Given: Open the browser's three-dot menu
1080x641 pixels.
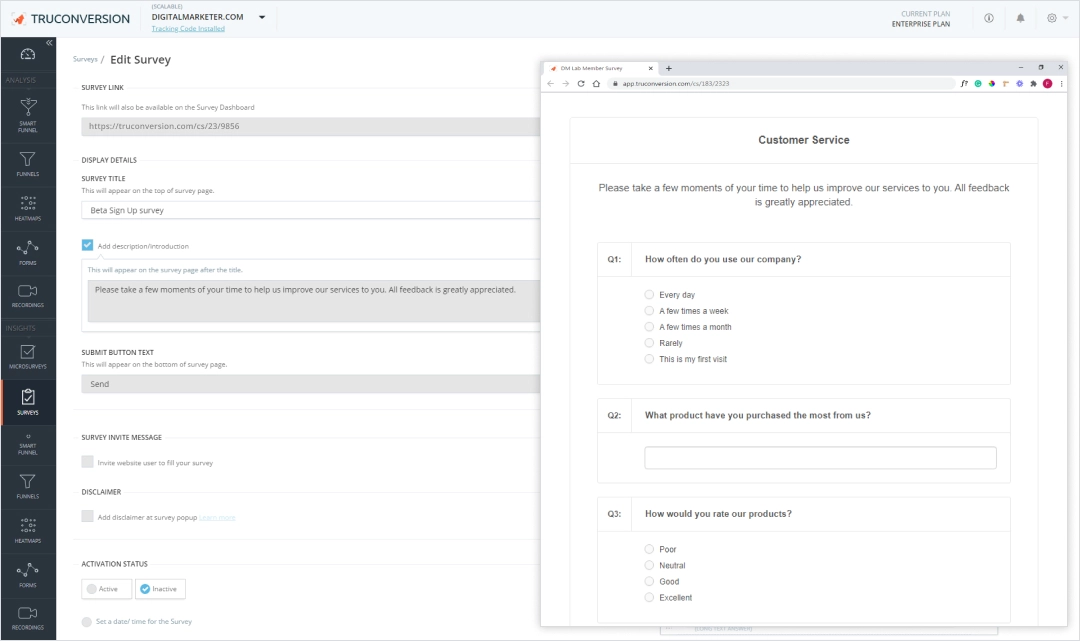Looking at the screenshot, I should pos(1062,84).
